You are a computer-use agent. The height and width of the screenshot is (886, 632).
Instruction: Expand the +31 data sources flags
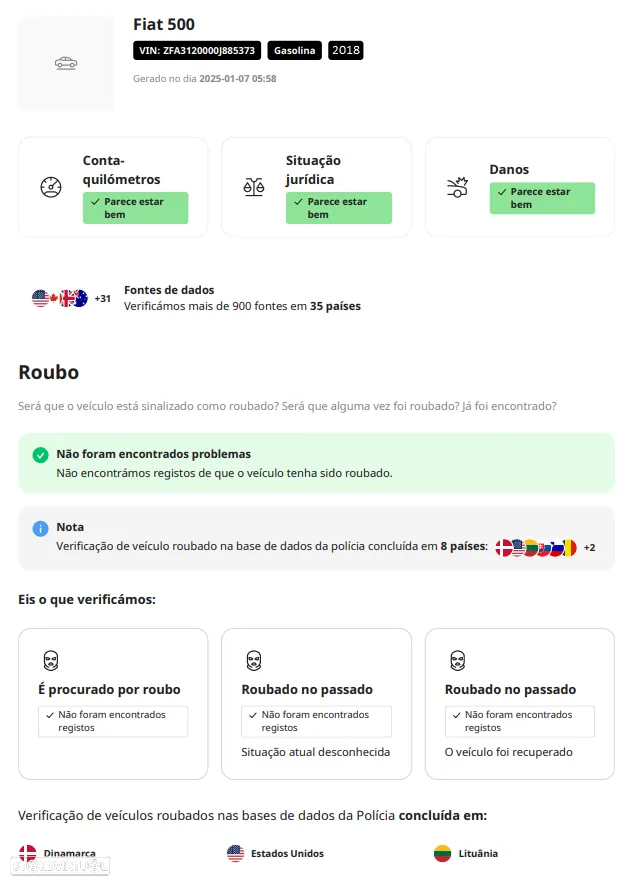click(102, 298)
